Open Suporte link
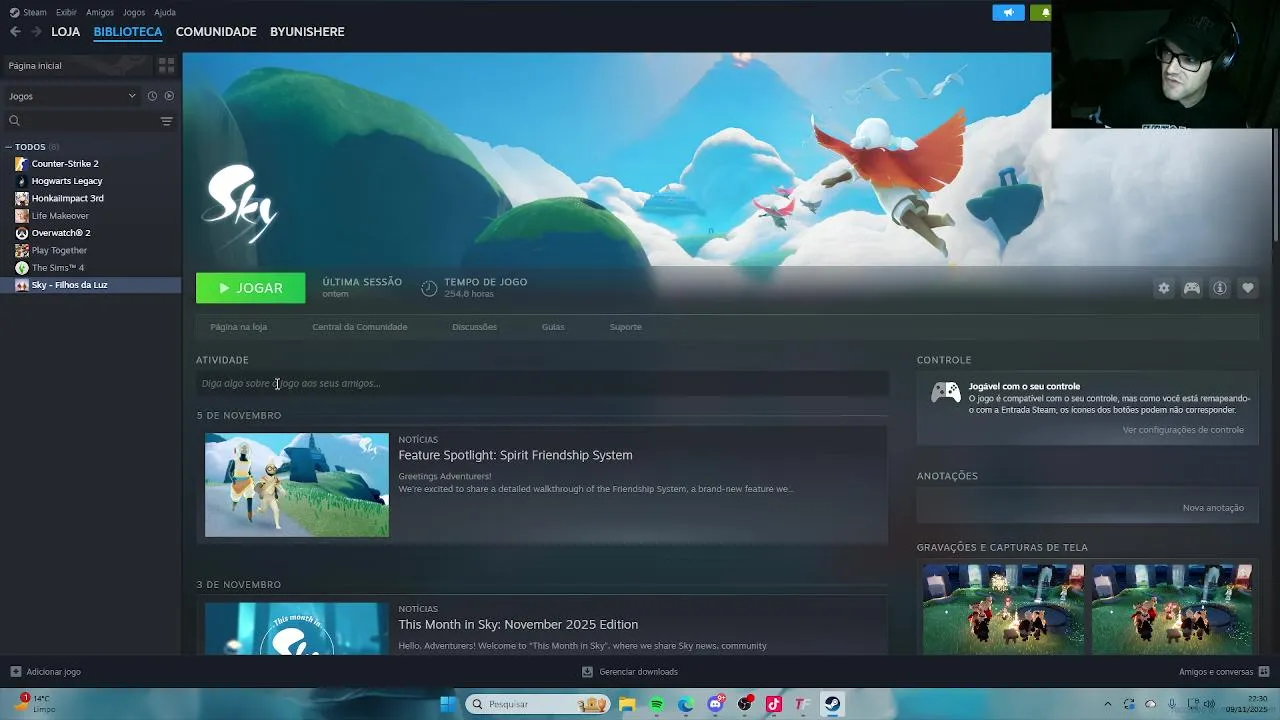Image resolution: width=1280 pixels, height=720 pixels. click(626, 327)
